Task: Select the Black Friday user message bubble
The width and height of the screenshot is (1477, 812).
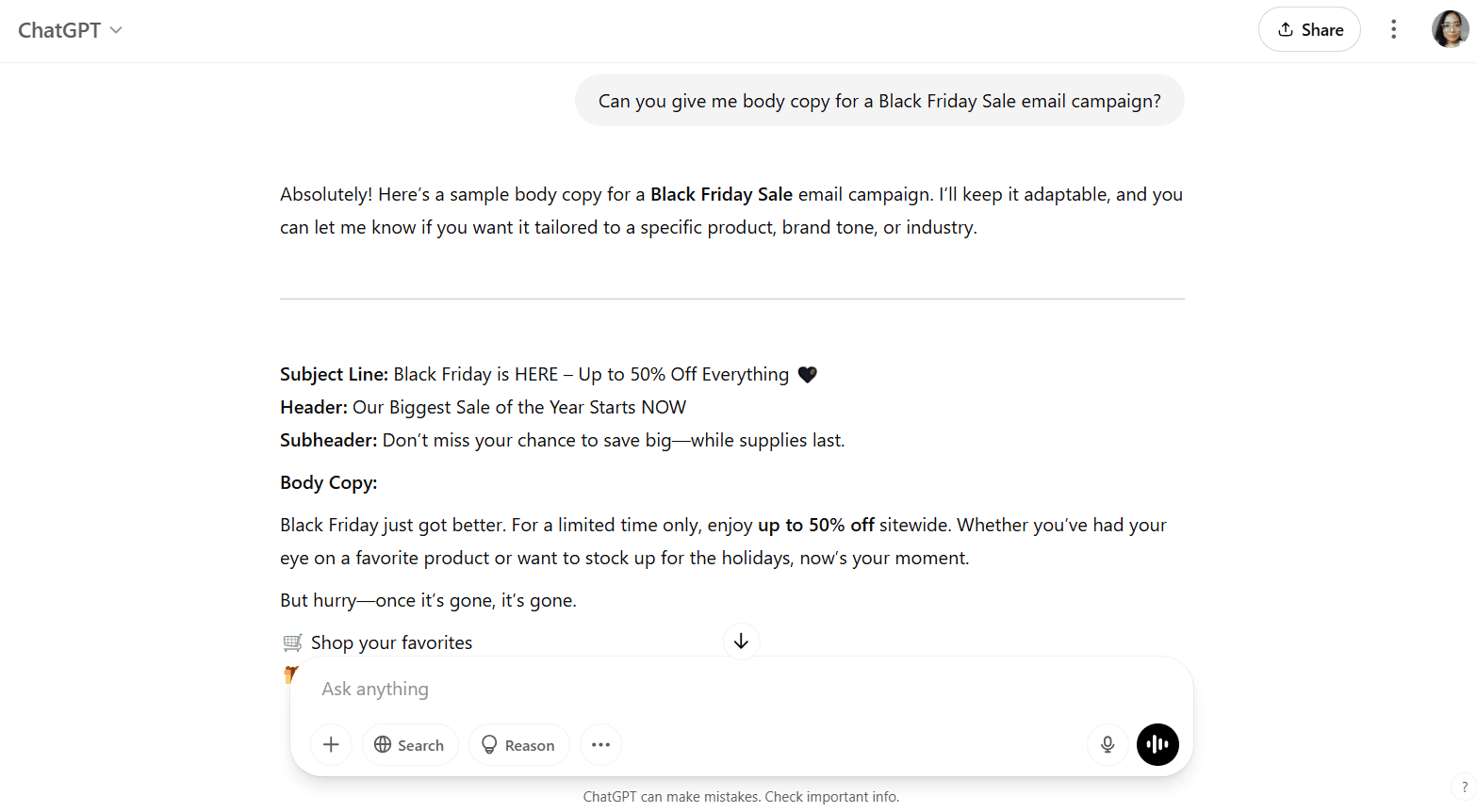Action: click(x=878, y=100)
